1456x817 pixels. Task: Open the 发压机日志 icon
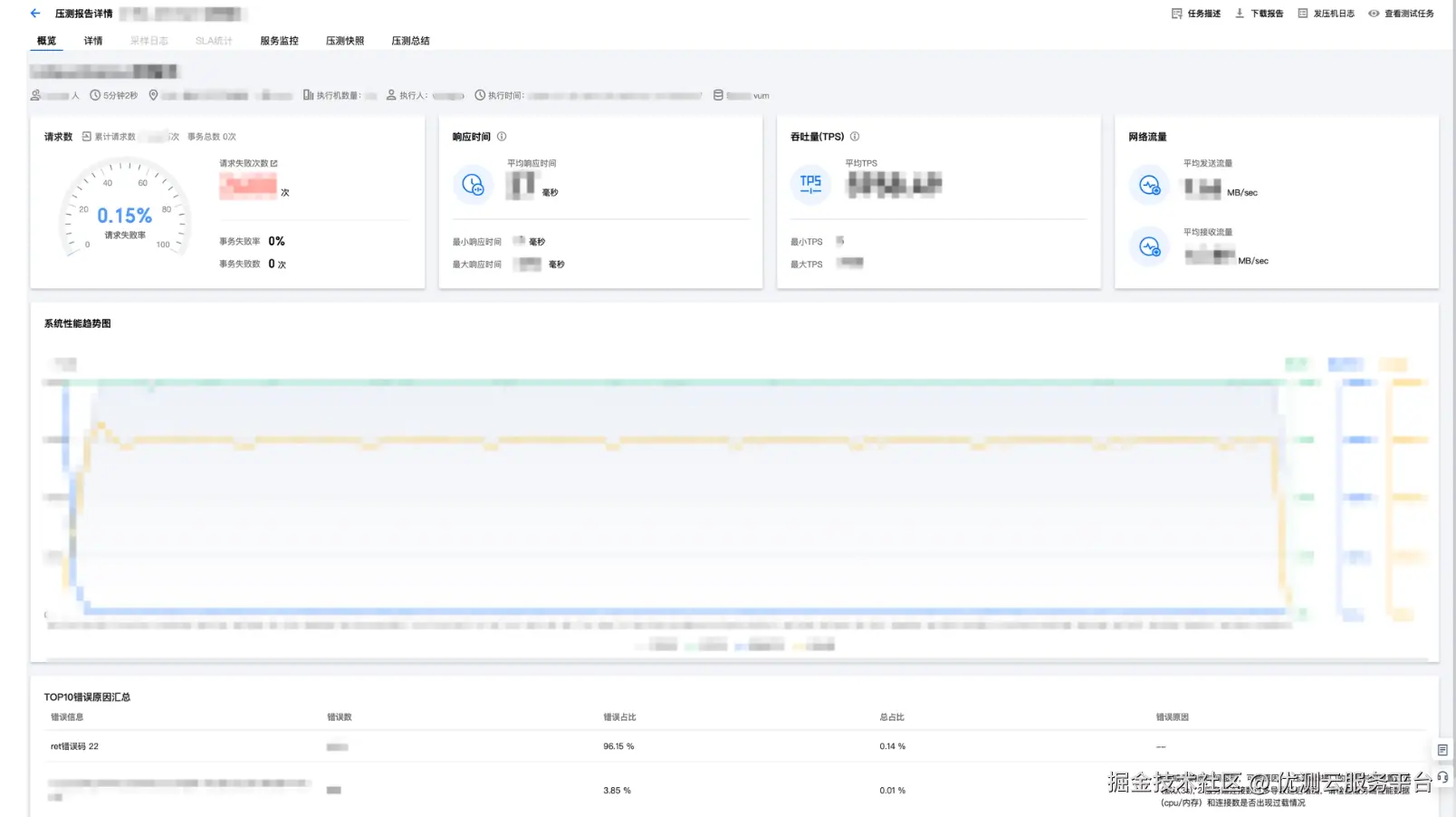point(1303,14)
